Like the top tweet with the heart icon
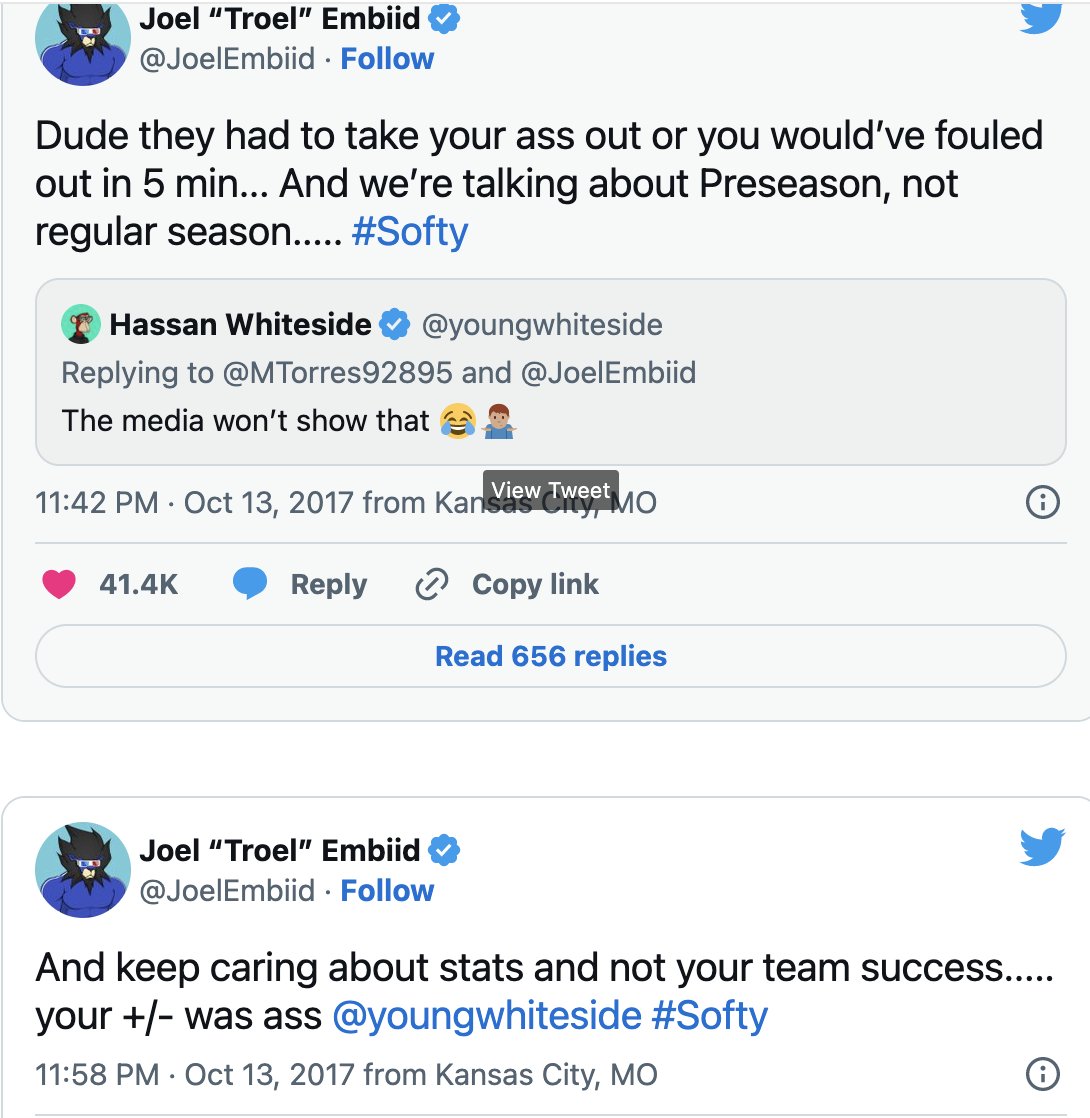1090x1118 pixels. (x=60, y=584)
